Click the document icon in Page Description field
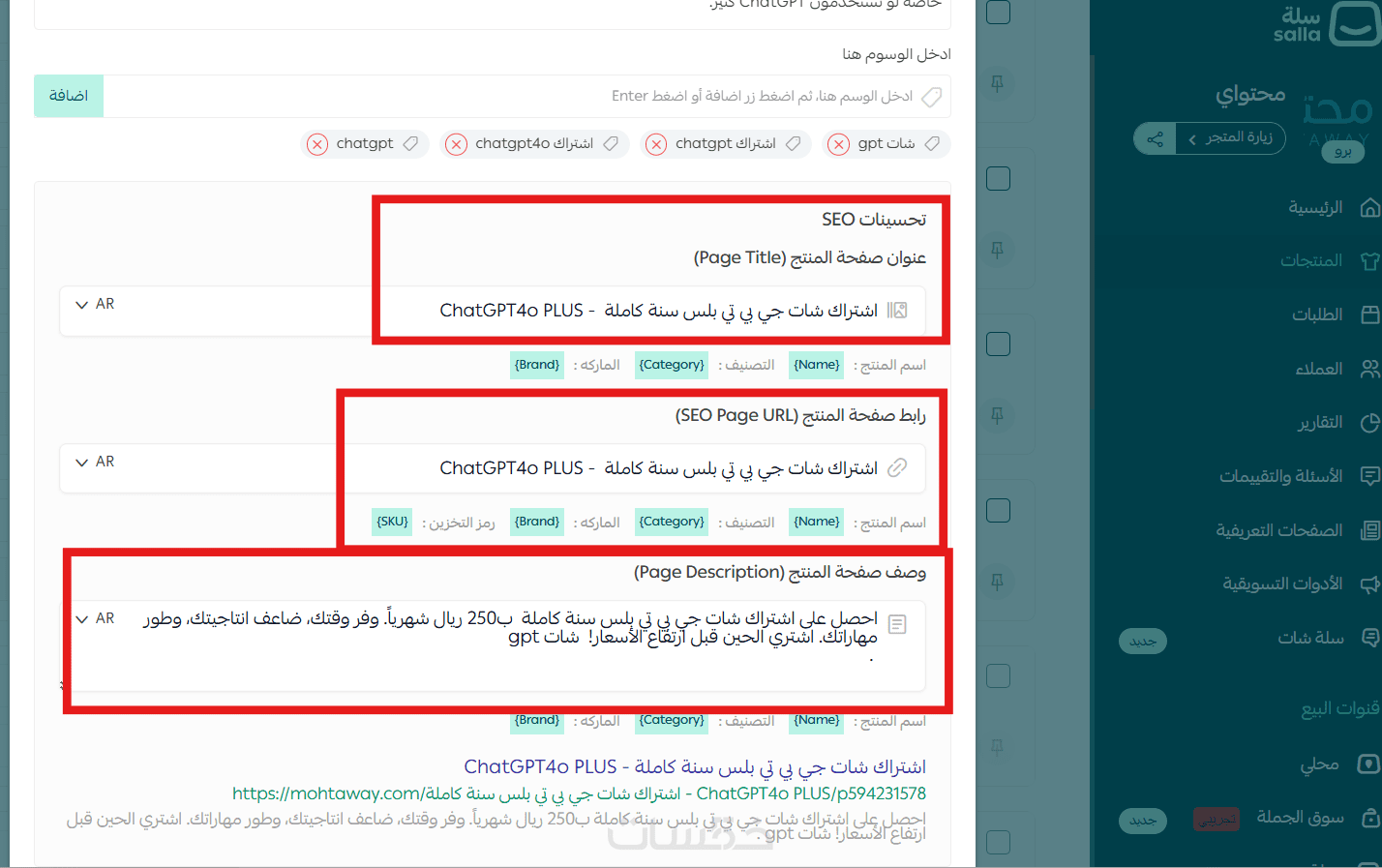This screenshot has width=1382, height=868. click(x=897, y=625)
